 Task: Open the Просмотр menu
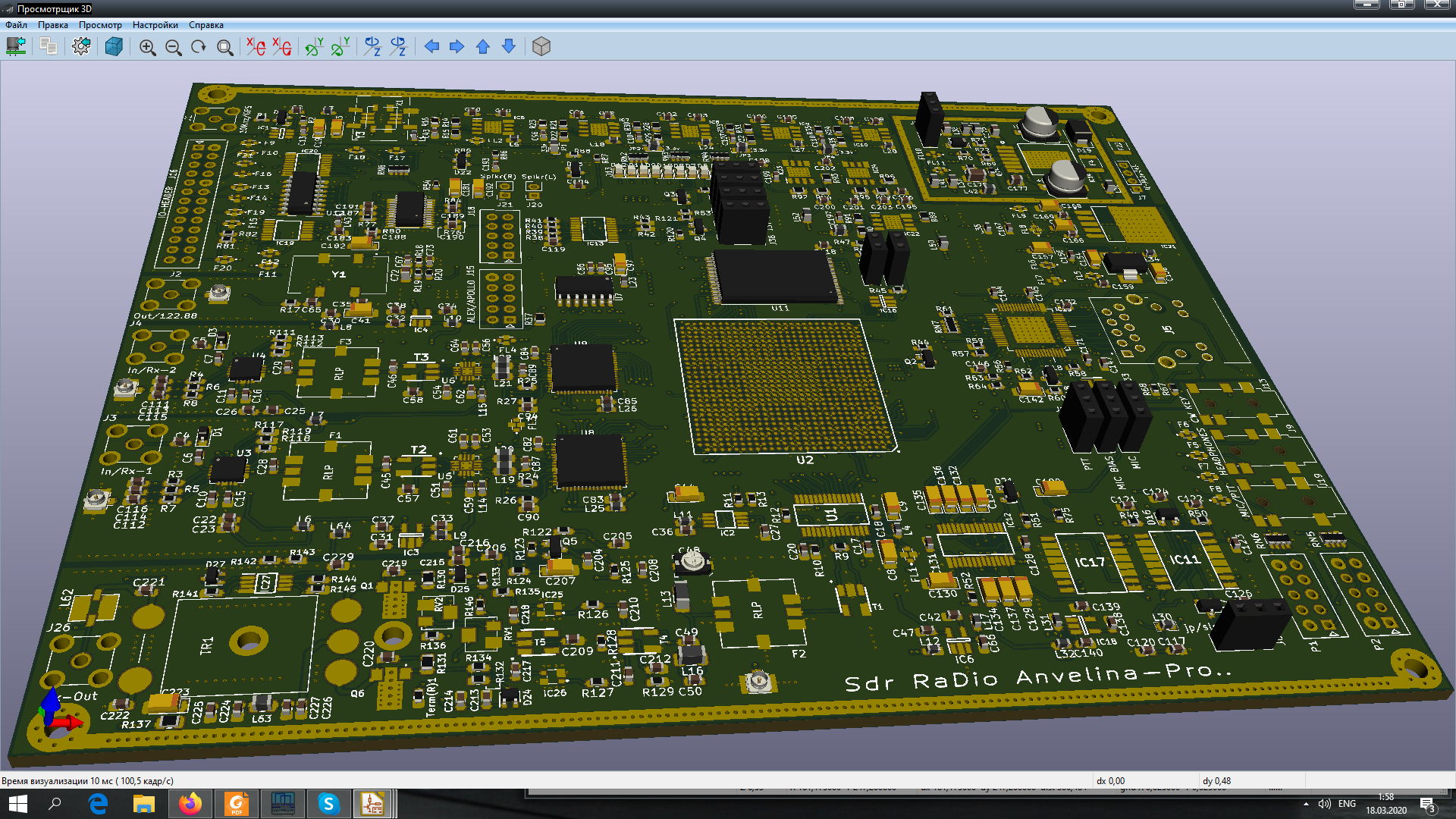100,25
